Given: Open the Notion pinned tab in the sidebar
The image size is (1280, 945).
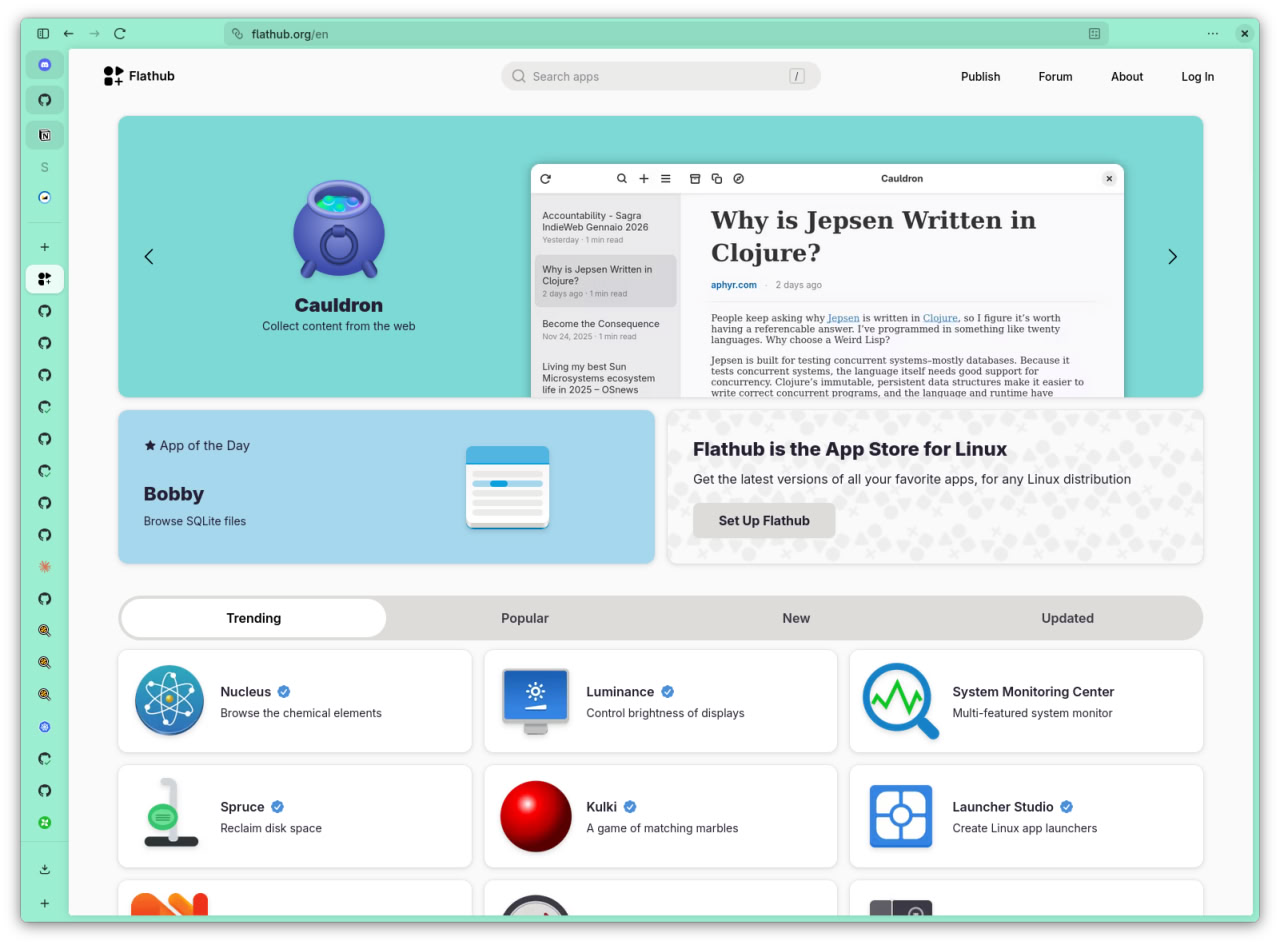Looking at the screenshot, I should pyautogui.click(x=44, y=135).
